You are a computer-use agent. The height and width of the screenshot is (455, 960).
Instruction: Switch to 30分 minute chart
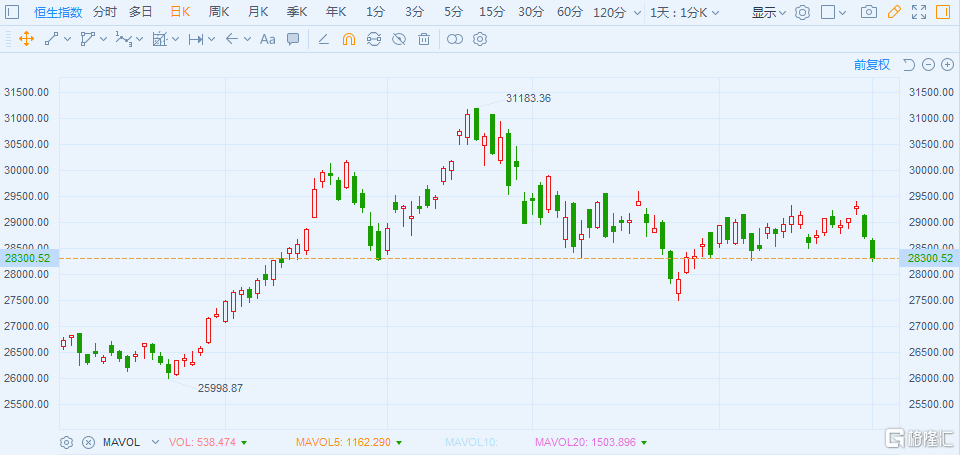click(531, 12)
